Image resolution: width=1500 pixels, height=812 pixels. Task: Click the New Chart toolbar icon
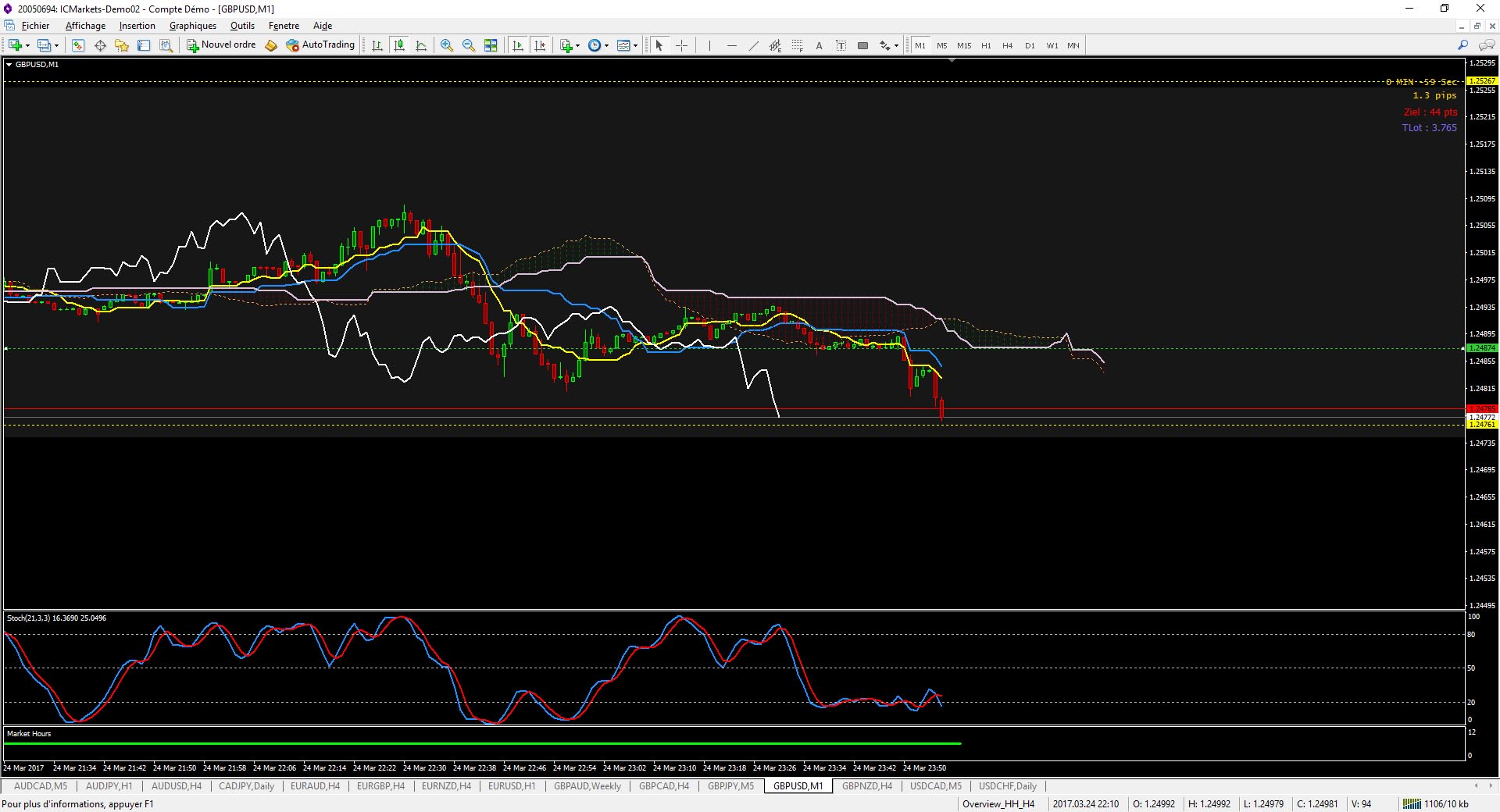click(15, 45)
